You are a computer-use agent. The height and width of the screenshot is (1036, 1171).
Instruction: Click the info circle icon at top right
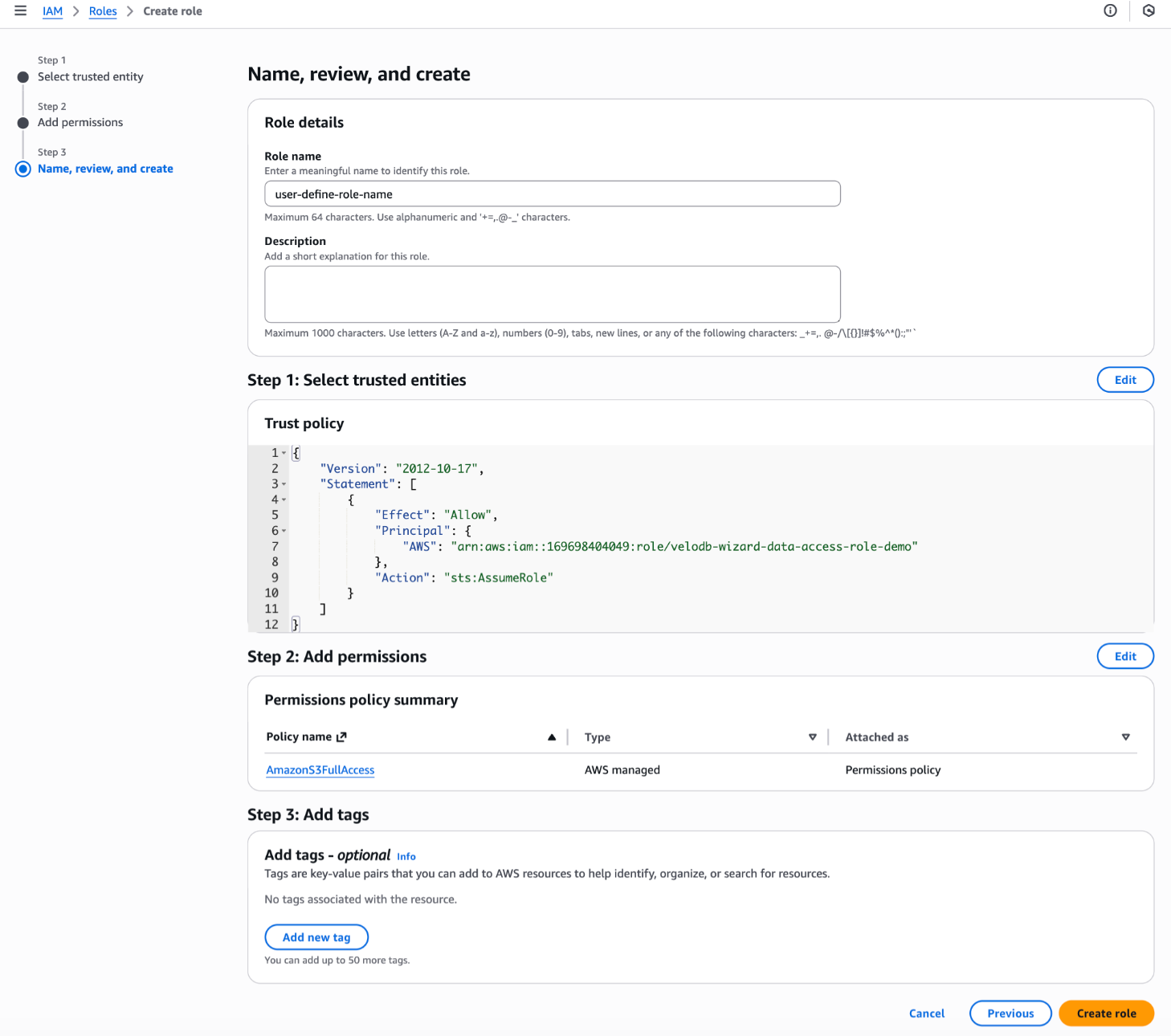1110,11
